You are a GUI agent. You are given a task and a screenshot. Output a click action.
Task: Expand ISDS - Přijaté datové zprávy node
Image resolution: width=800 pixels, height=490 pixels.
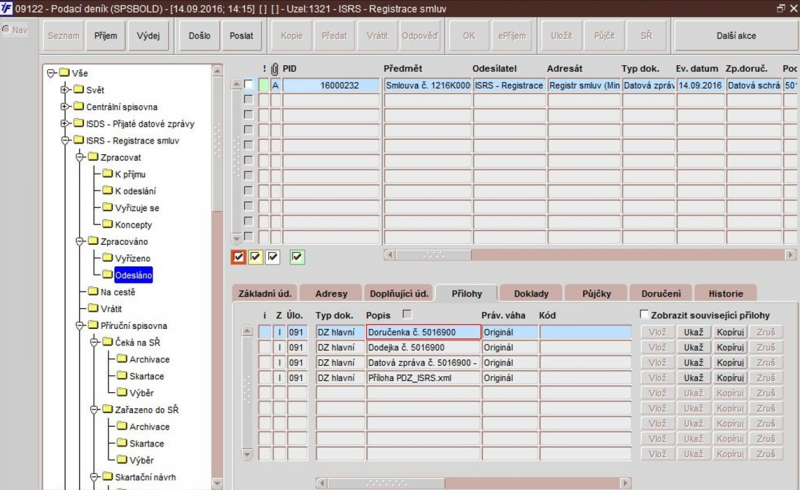(65, 124)
